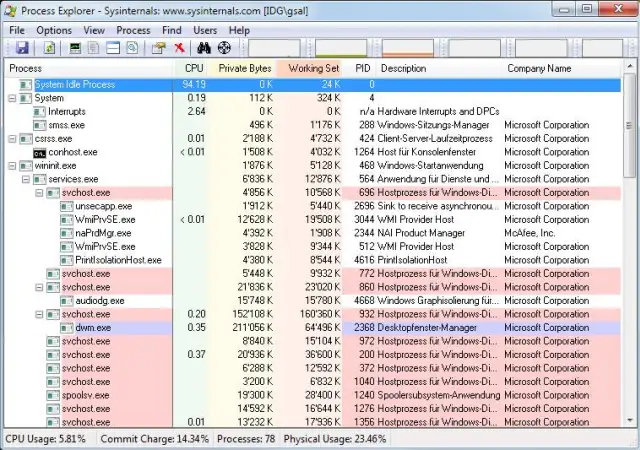Click the Refresh Now toolbar icon
The image size is (640, 450).
49,48
